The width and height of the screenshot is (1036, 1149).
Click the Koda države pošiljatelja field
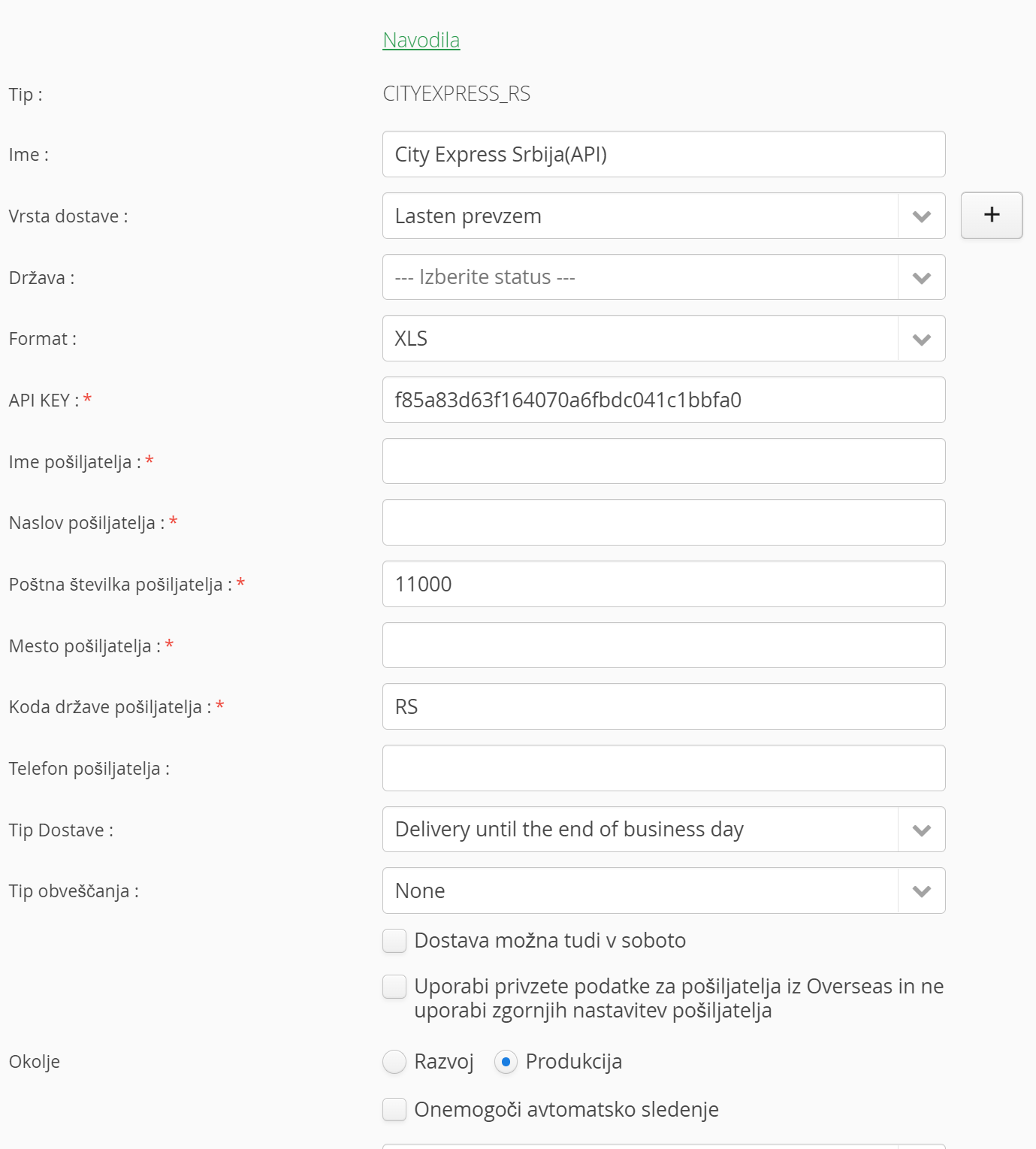(663, 706)
